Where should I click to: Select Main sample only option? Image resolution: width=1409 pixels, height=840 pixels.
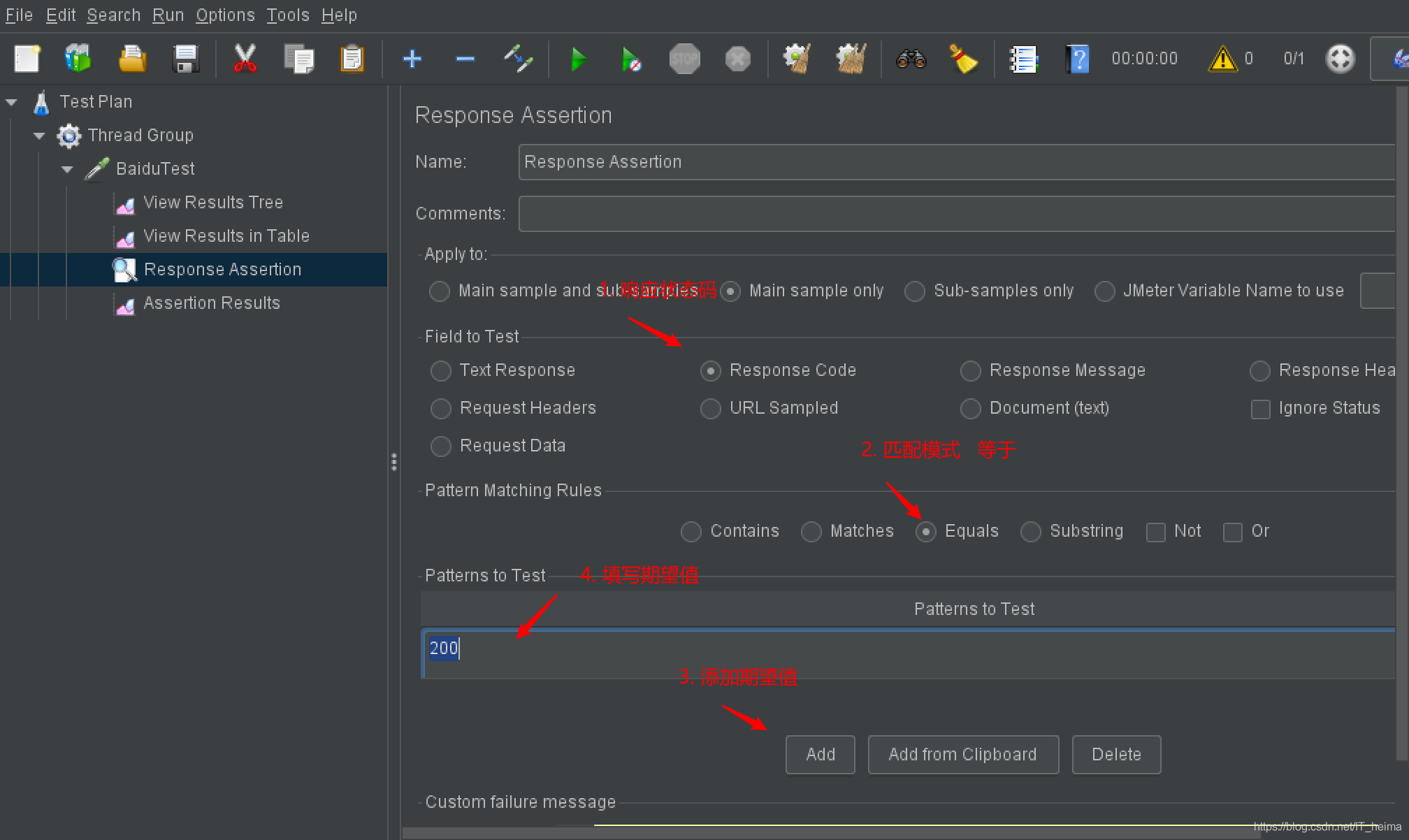pyautogui.click(x=730, y=291)
